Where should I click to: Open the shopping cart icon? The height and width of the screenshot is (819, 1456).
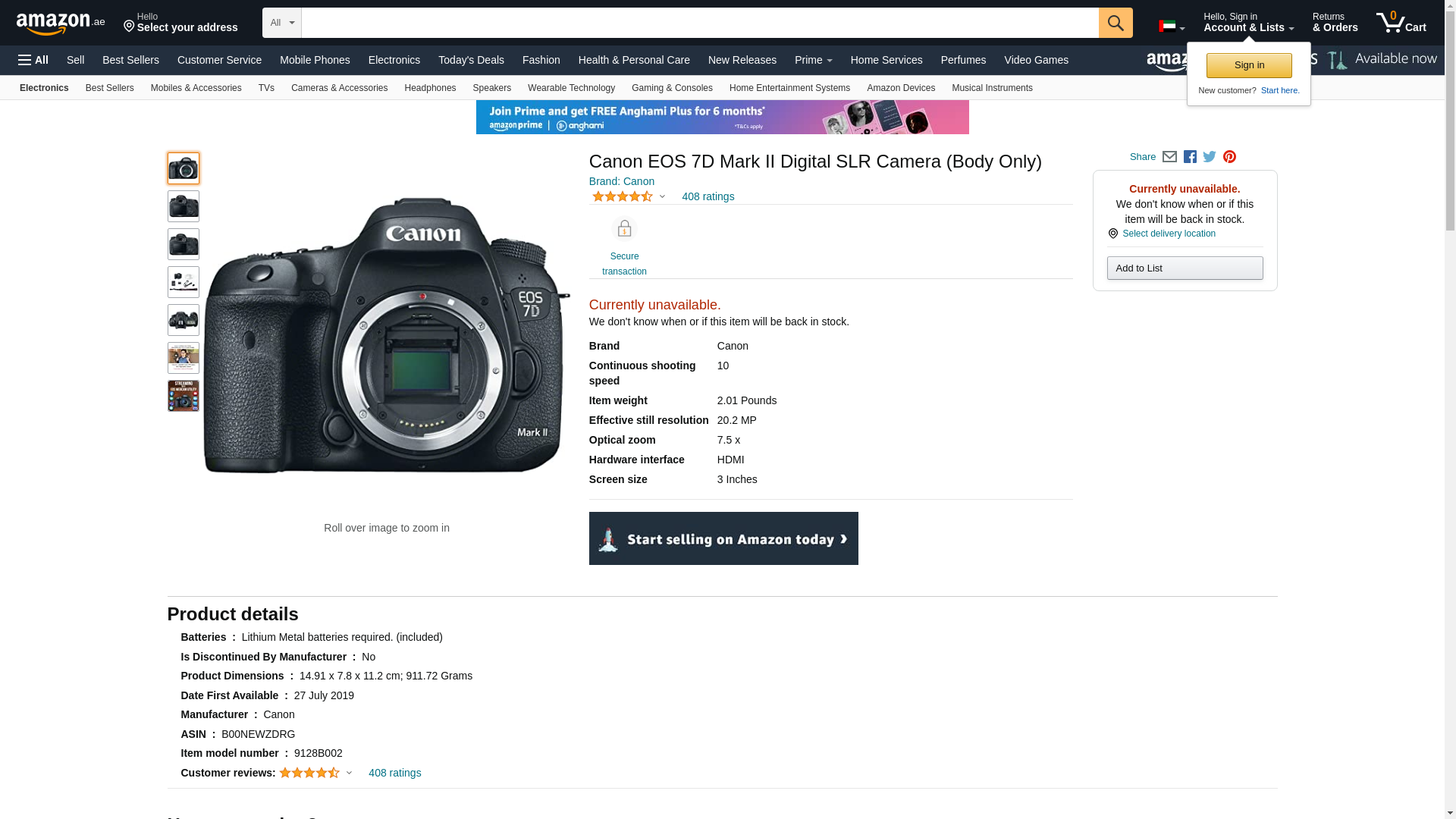1401,23
